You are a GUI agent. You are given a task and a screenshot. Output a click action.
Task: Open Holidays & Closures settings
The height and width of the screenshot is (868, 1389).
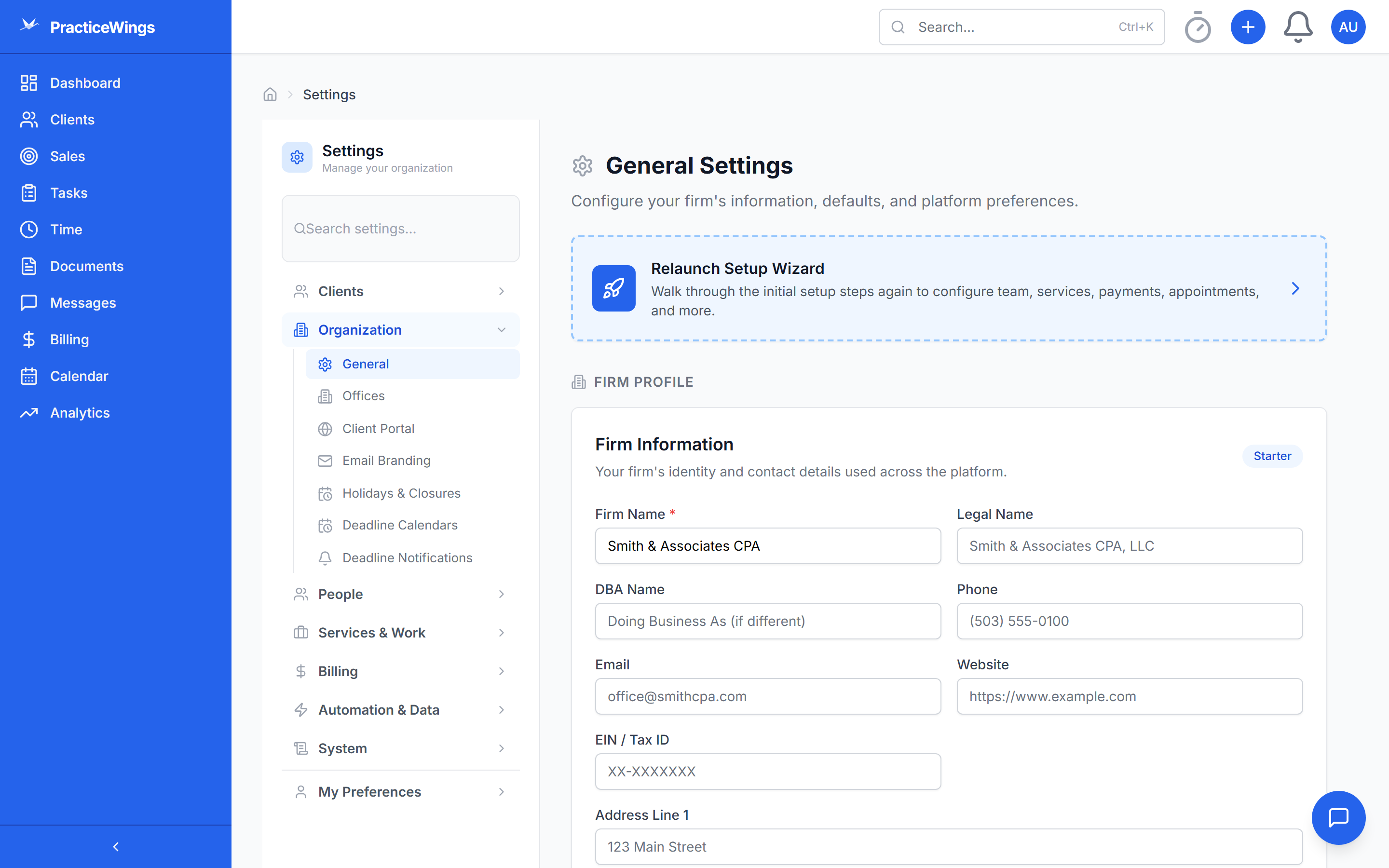click(413, 493)
